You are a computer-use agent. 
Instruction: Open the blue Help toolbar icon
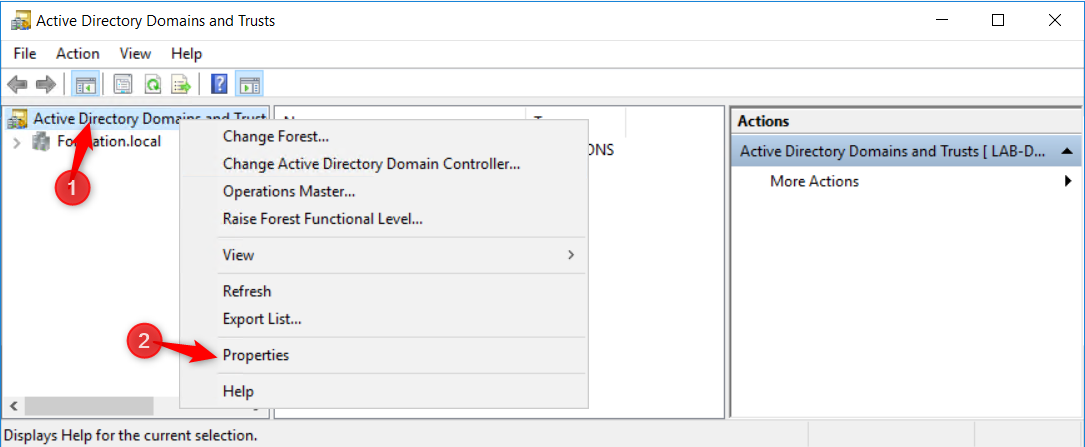pos(219,84)
